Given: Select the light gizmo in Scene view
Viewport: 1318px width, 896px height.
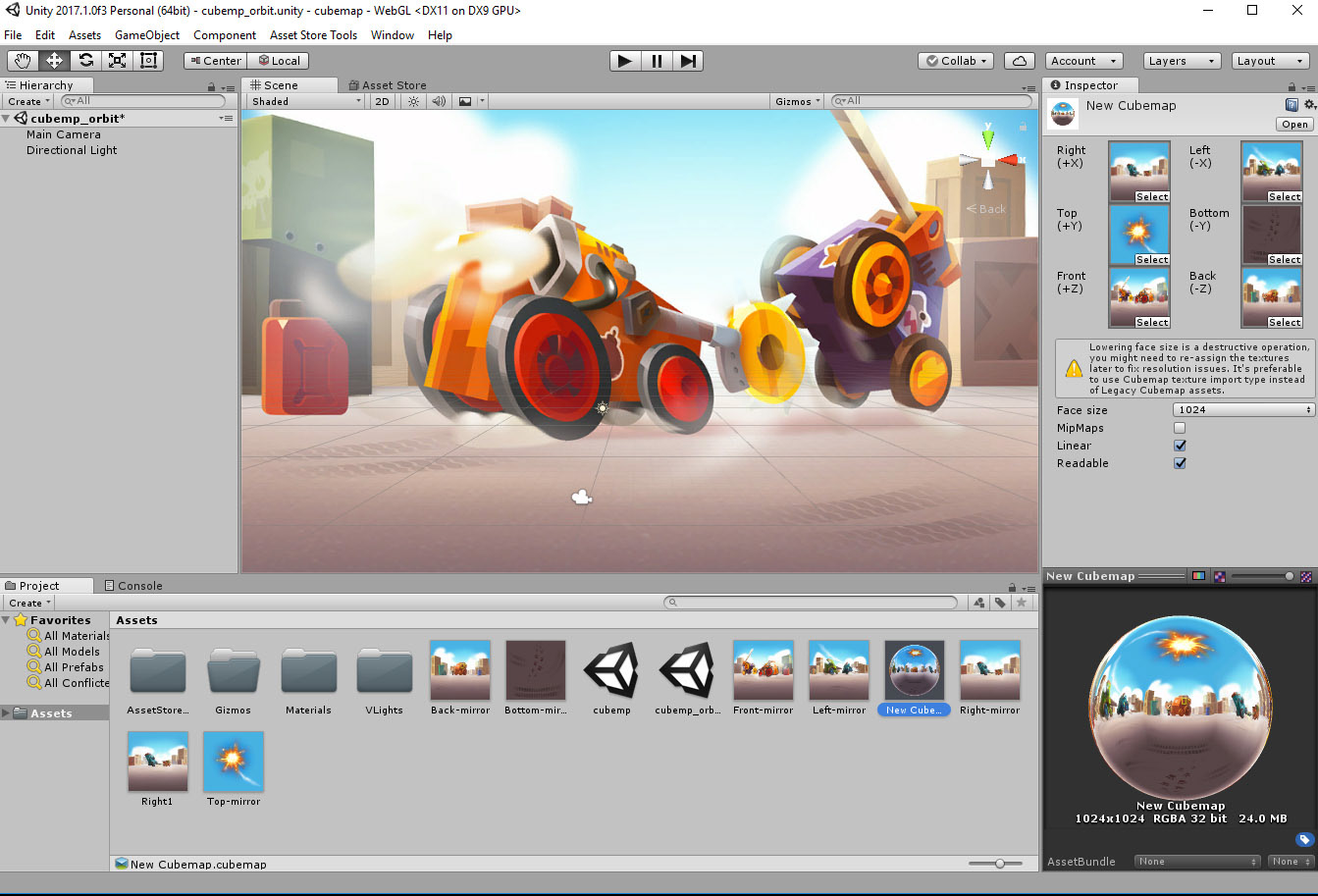Looking at the screenshot, I should point(602,407).
